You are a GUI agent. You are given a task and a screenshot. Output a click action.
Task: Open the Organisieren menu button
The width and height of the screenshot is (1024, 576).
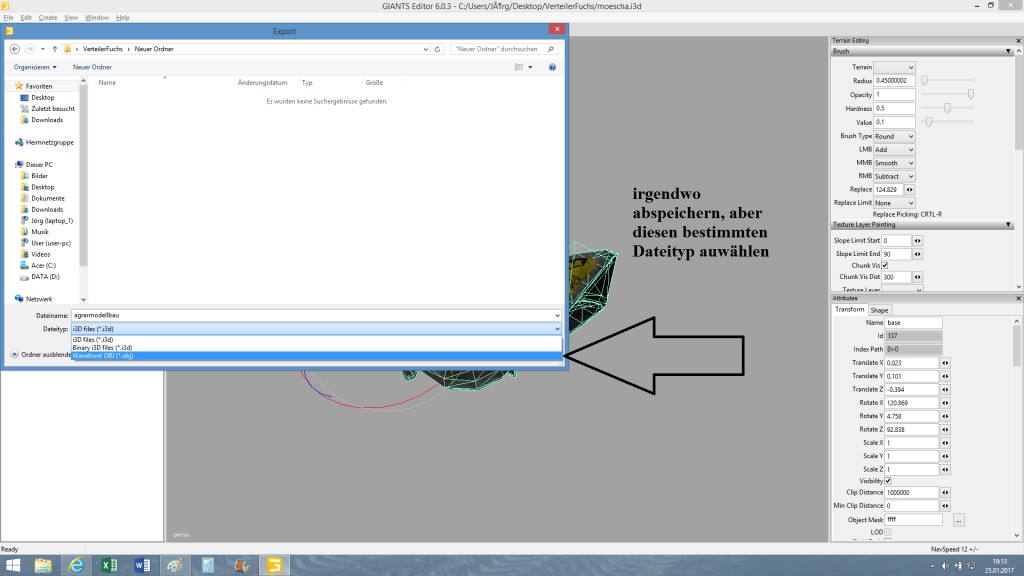pyautogui.click(x=35, y=67)
